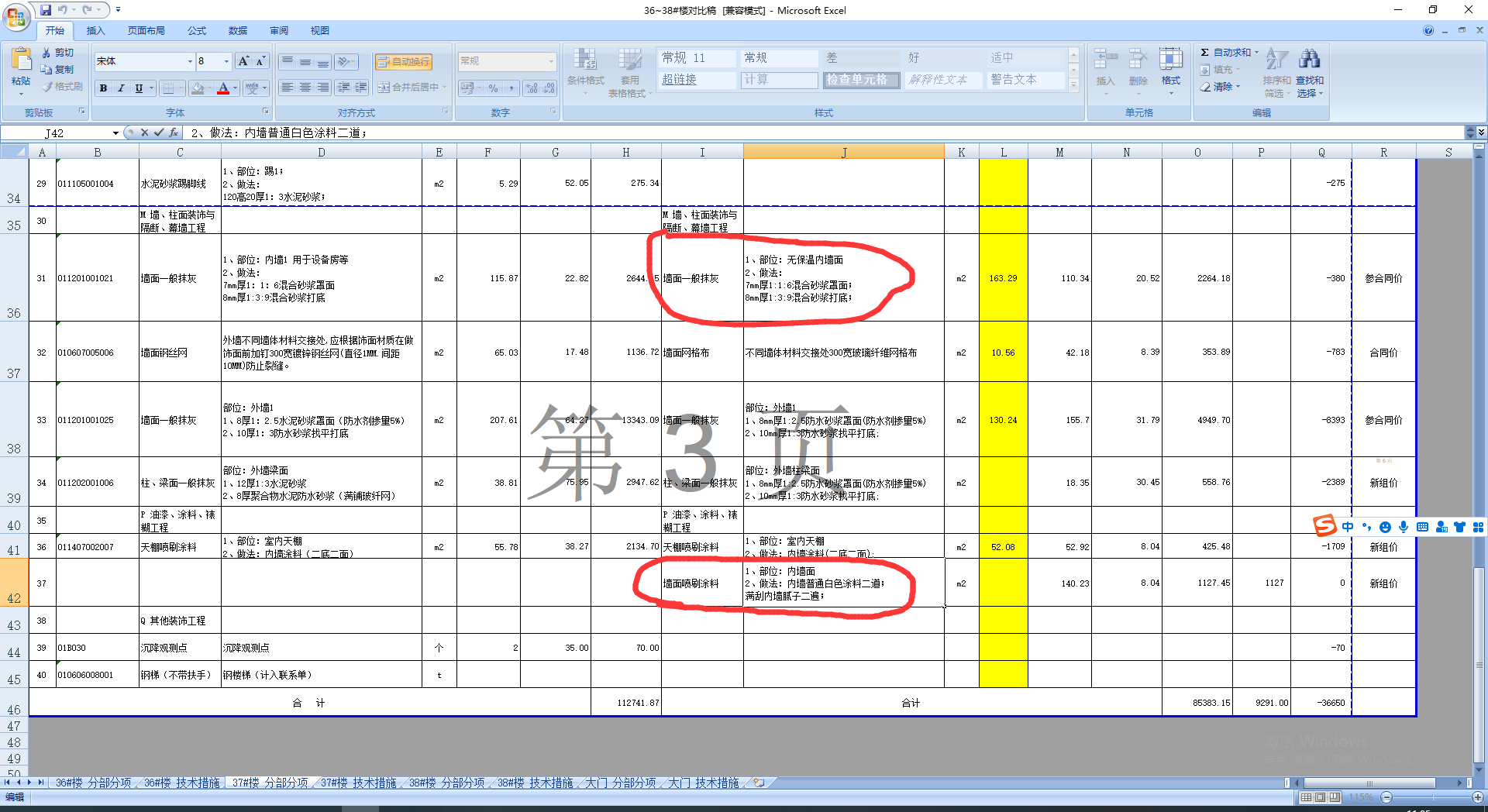Open Conditional Formatting (条件格式)

click(585, 71)
